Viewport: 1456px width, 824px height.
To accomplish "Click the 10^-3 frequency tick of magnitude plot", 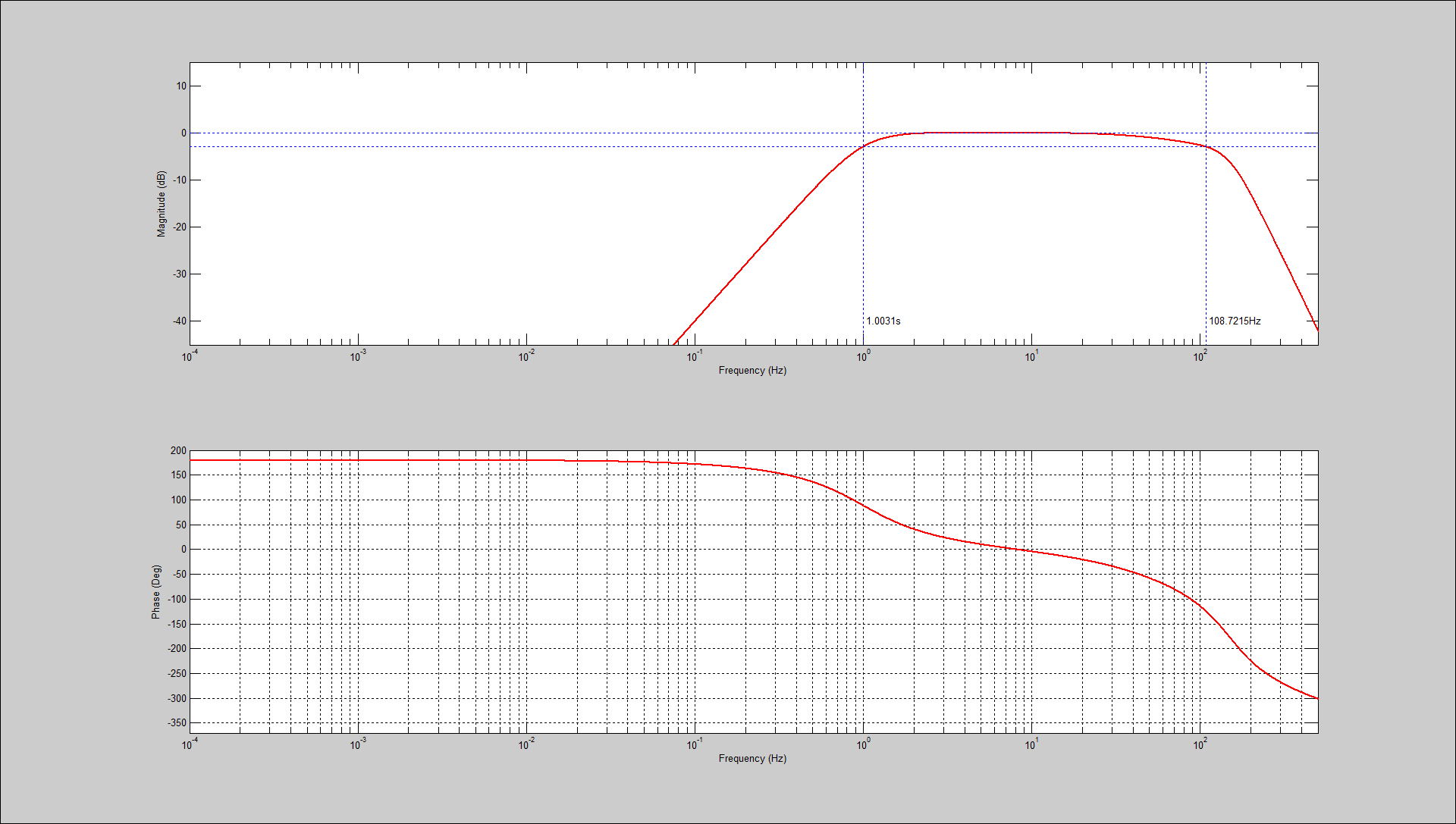I will click(x=358, y=356).
